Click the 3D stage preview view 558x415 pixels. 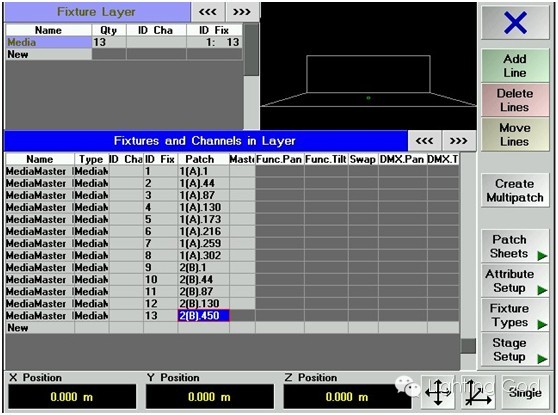point(368,66)
